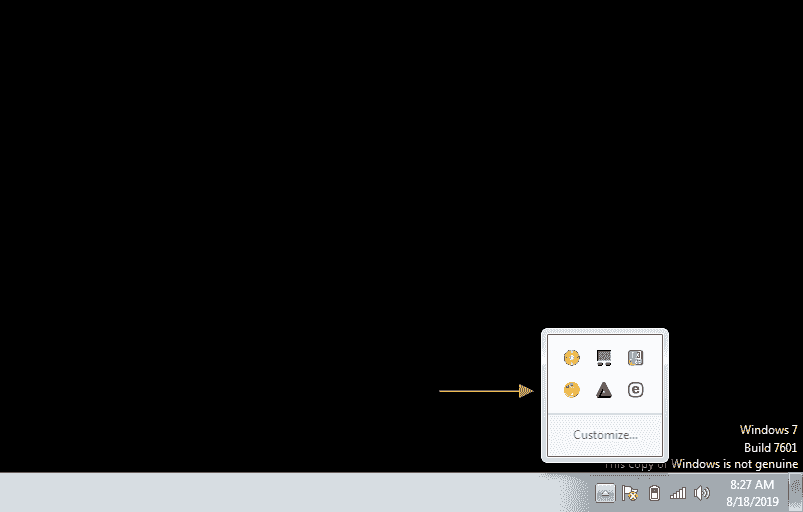Click the dark monitor-shaped tray icon

click(604, 357)
